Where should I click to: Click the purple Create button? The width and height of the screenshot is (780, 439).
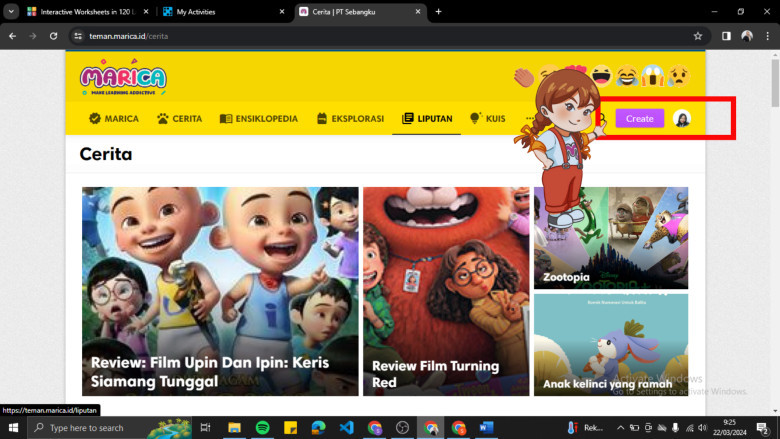click(x=639, y=118)
